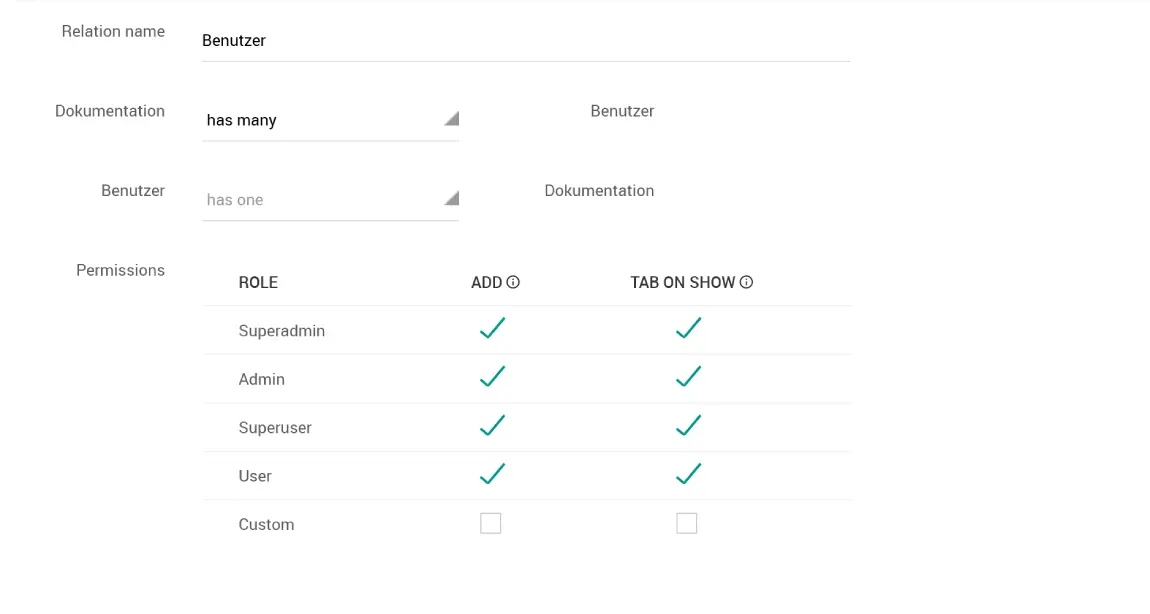The image size is (1150, 614).
Task: Disable Tab on Show for Superuser
Action: click(x=687, y=426)
